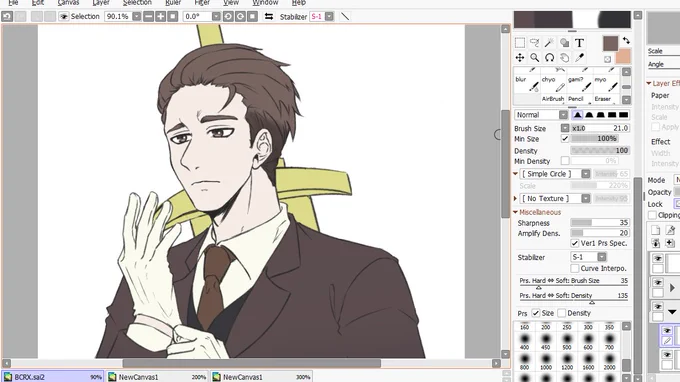The image size is (680, 382).
Task: Open the brush panel Stabilizer S-1 dropdown
Action: pos(602,257)
